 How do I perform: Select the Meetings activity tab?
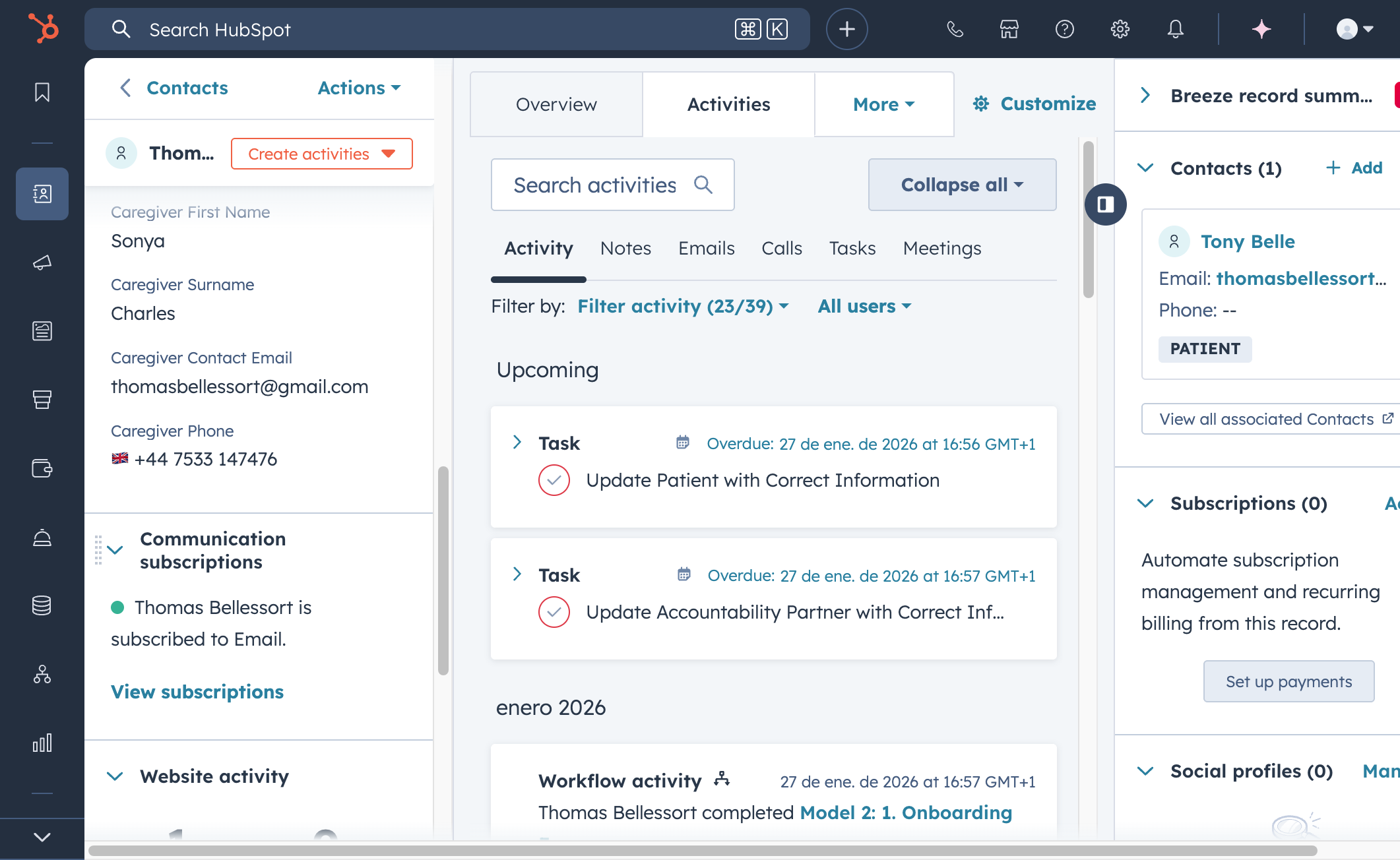(942, 248)
